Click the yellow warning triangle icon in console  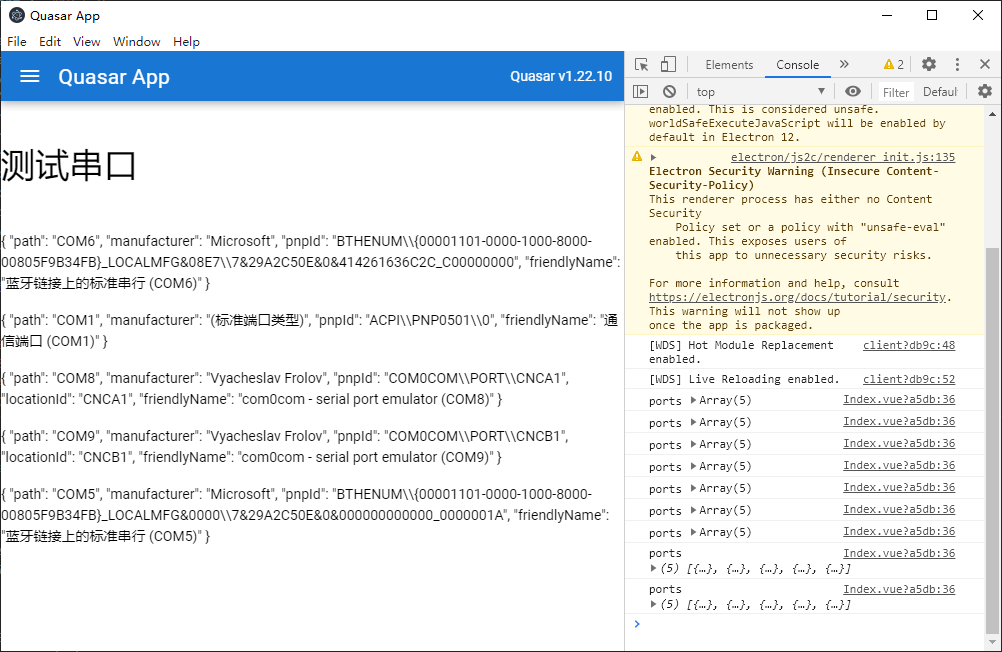(x=637, y=157)
